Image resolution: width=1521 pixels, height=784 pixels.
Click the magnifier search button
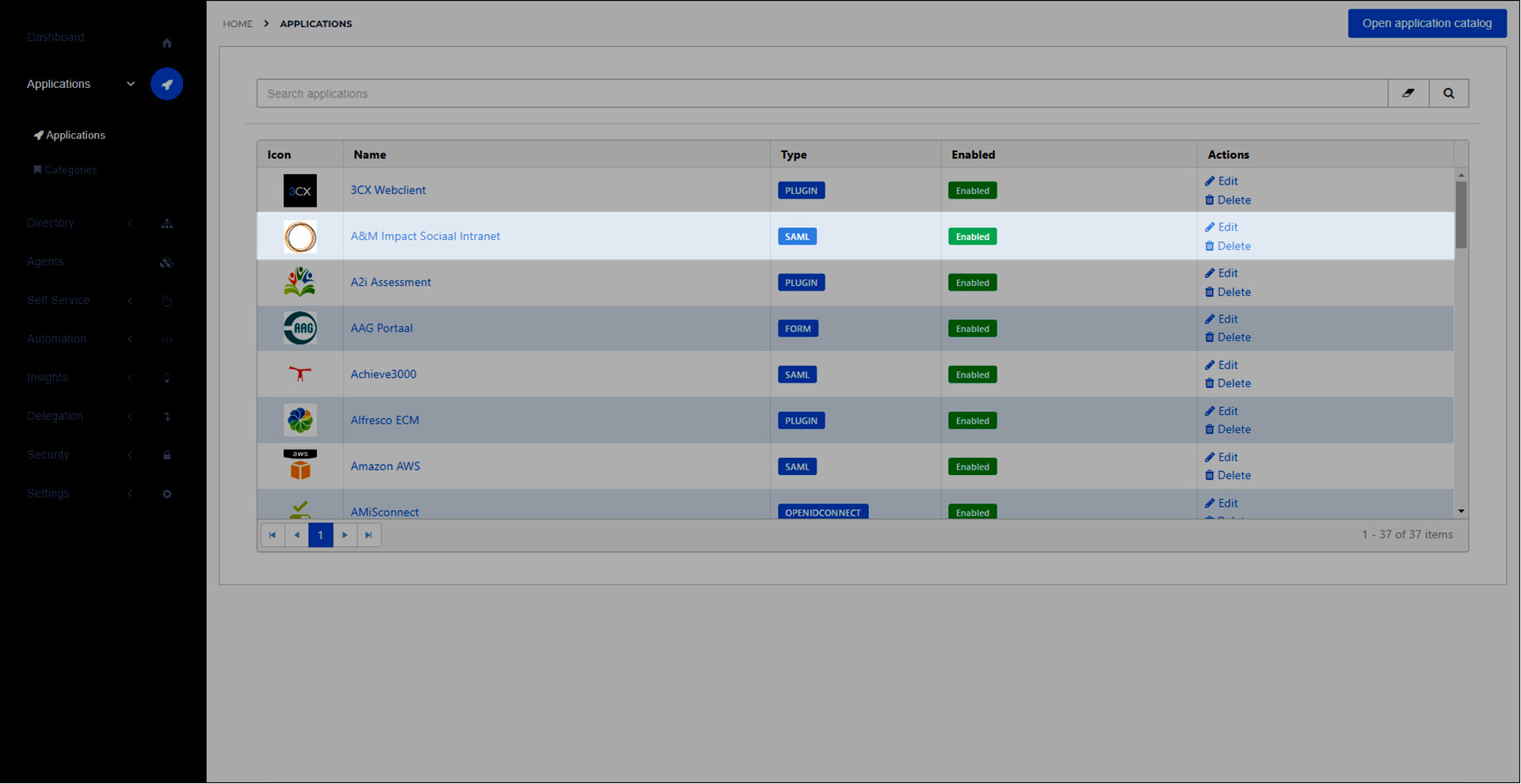tap(1448, 93)
